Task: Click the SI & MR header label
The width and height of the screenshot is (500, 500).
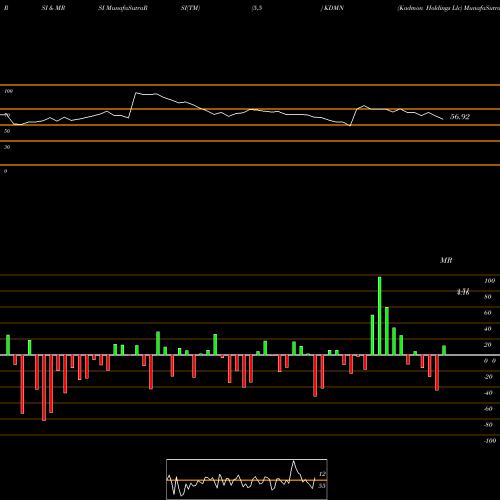Action: pos(53,8)
